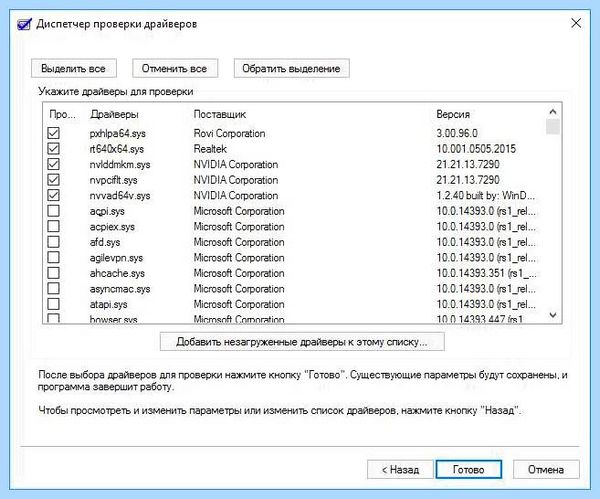Click the Отменить все button
Image resolution: width=600 pixels, height=499 pixels.
[x=175, y=68]
